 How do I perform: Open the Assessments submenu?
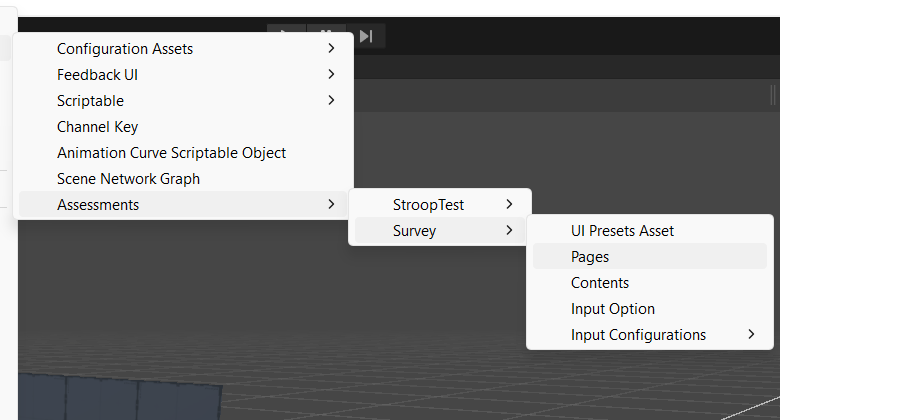click(183, 204)
